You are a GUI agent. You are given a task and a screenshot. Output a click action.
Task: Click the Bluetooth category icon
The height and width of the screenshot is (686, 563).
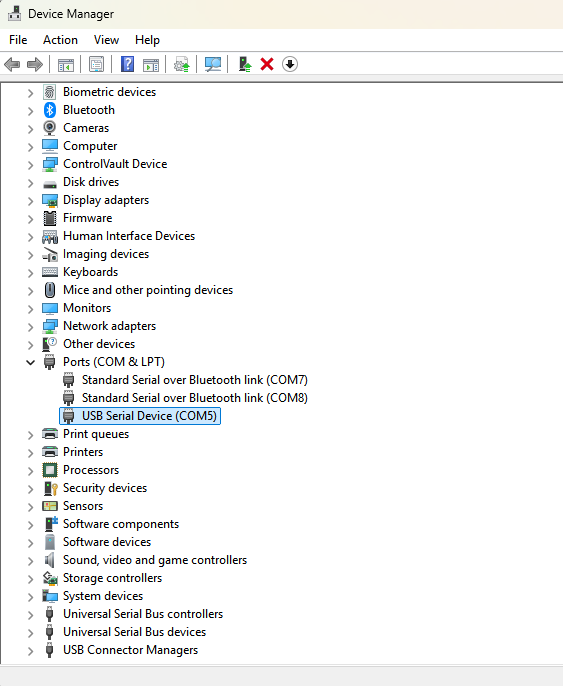click(x=49, y=110)
